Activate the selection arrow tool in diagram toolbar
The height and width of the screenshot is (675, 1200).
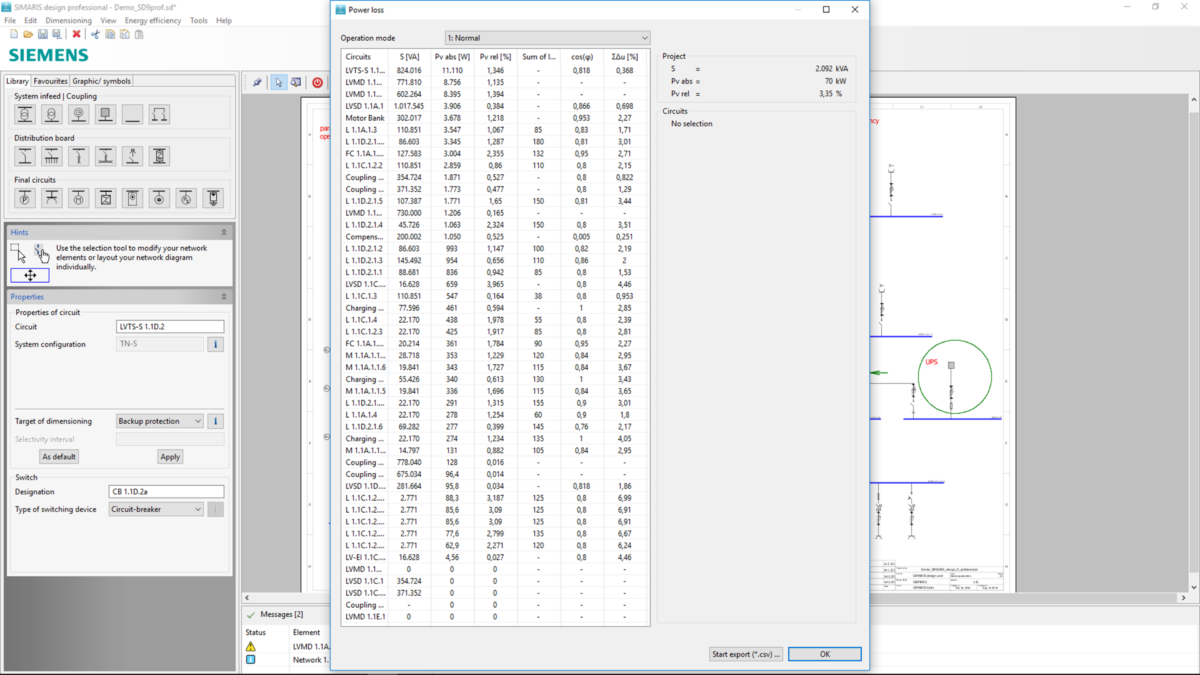point(279,82)
